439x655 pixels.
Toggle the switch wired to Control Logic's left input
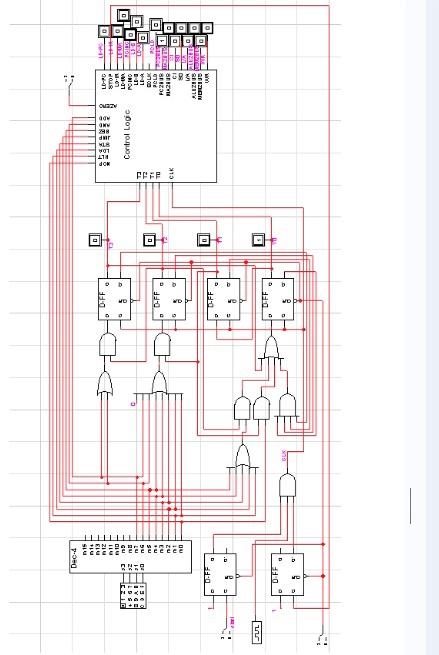(69, 81)
